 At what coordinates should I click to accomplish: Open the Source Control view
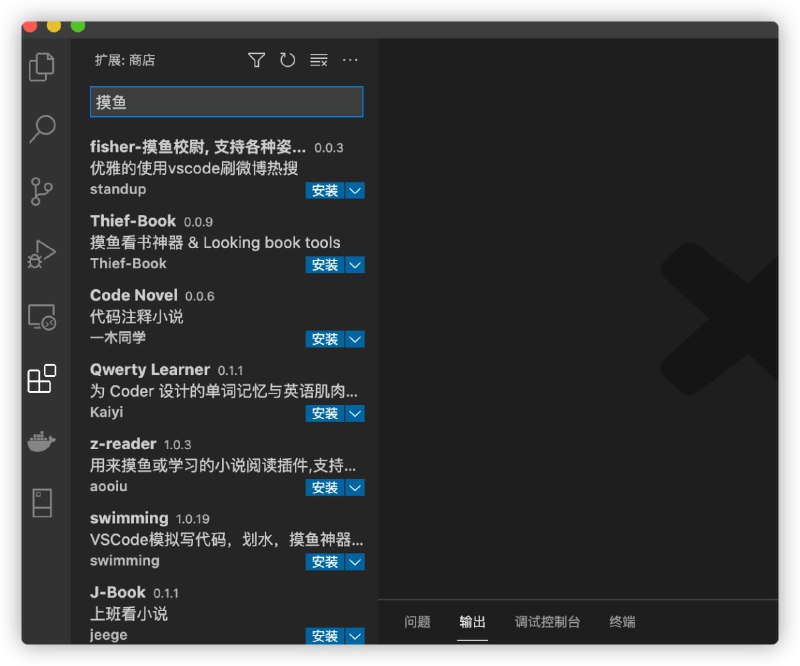click(x=42, y=191)
